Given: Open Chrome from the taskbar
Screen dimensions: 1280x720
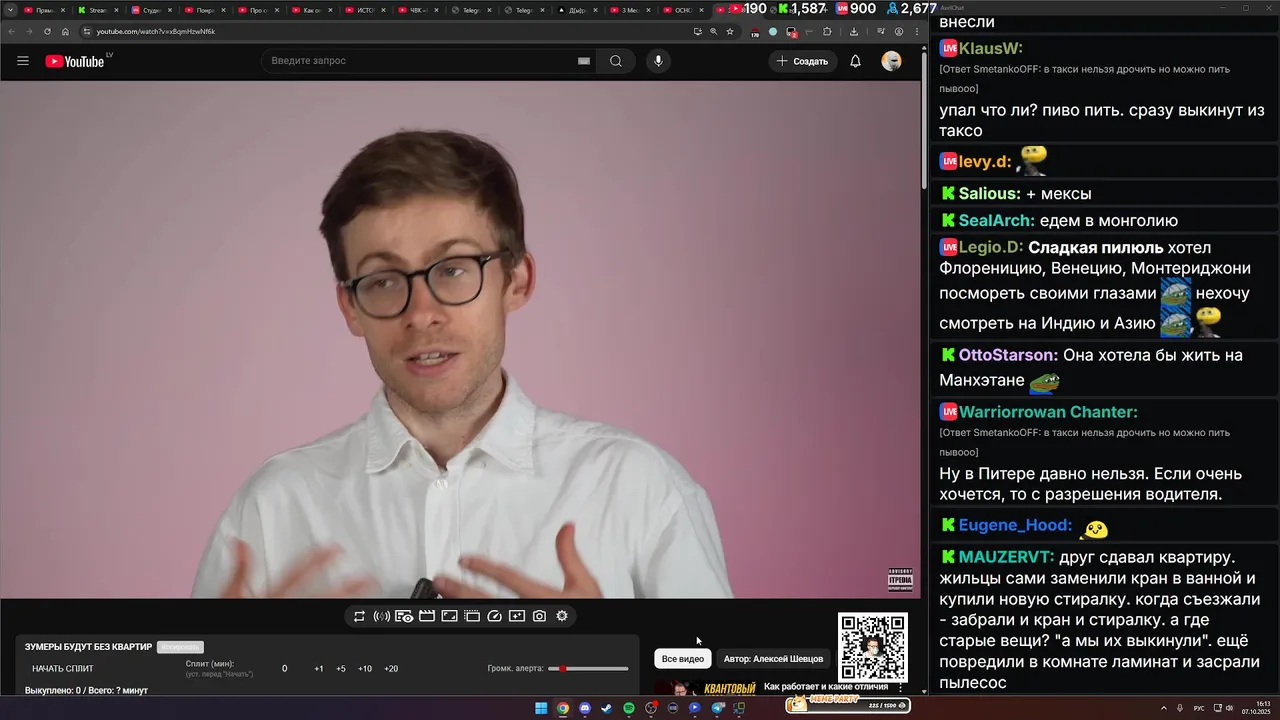Looking at the screenshot, I should point(563,708).
